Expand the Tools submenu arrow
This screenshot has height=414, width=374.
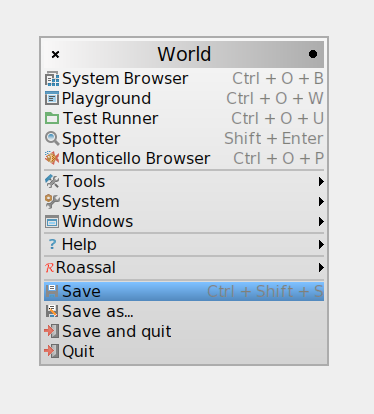pos(321,182)
